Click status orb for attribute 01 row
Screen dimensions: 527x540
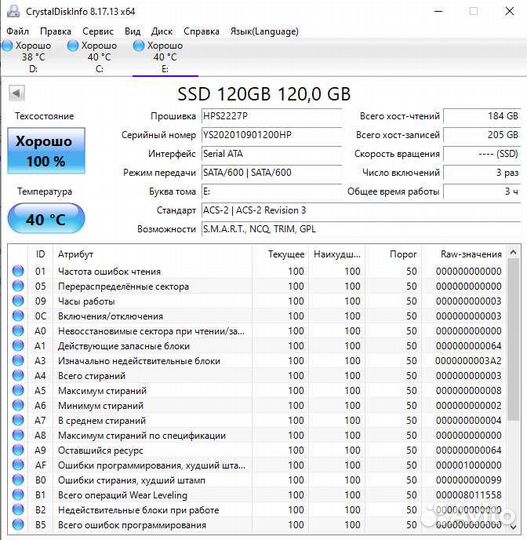pos(18,271)
